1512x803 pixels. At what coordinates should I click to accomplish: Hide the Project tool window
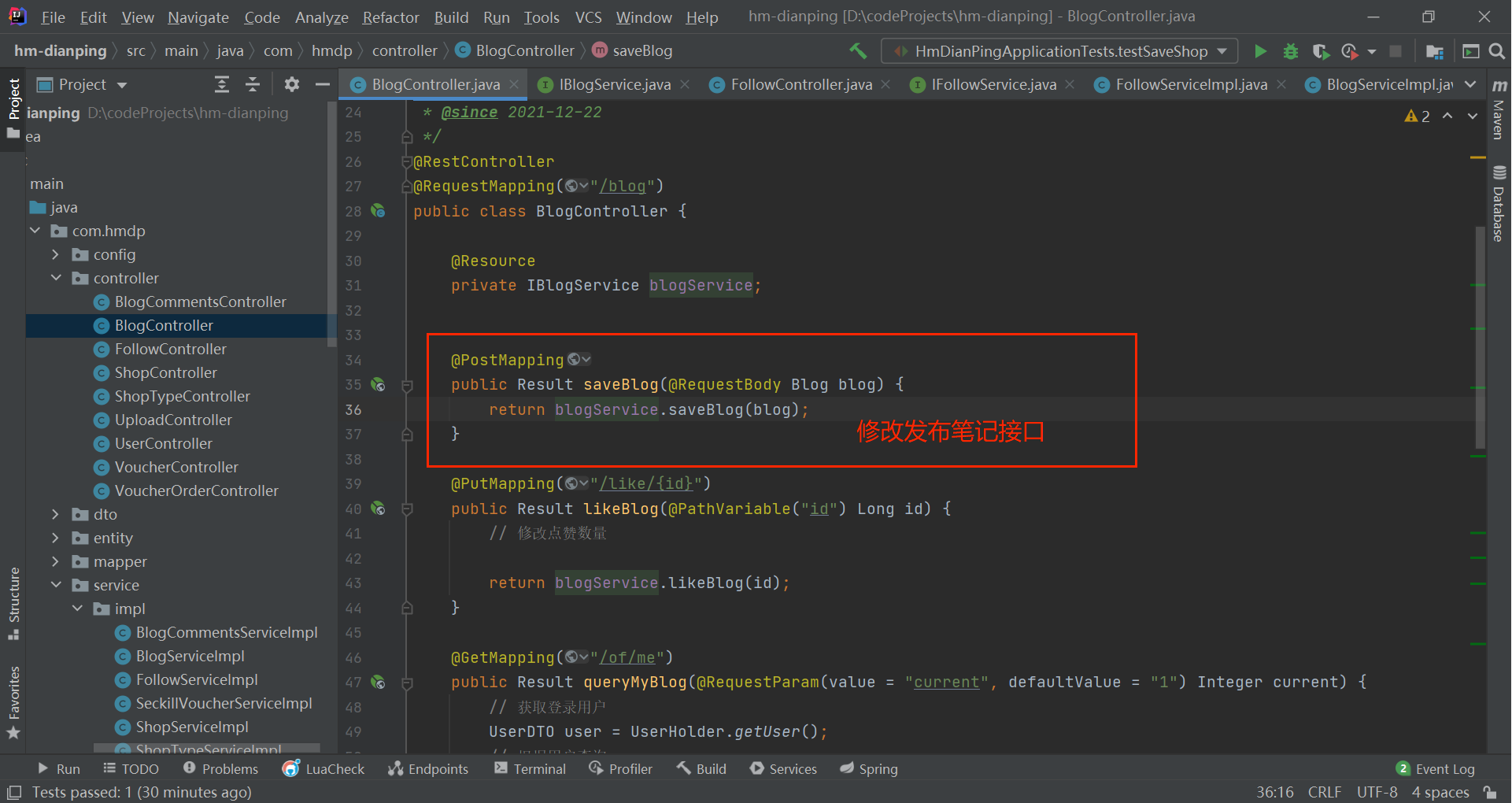coord(322,84)
